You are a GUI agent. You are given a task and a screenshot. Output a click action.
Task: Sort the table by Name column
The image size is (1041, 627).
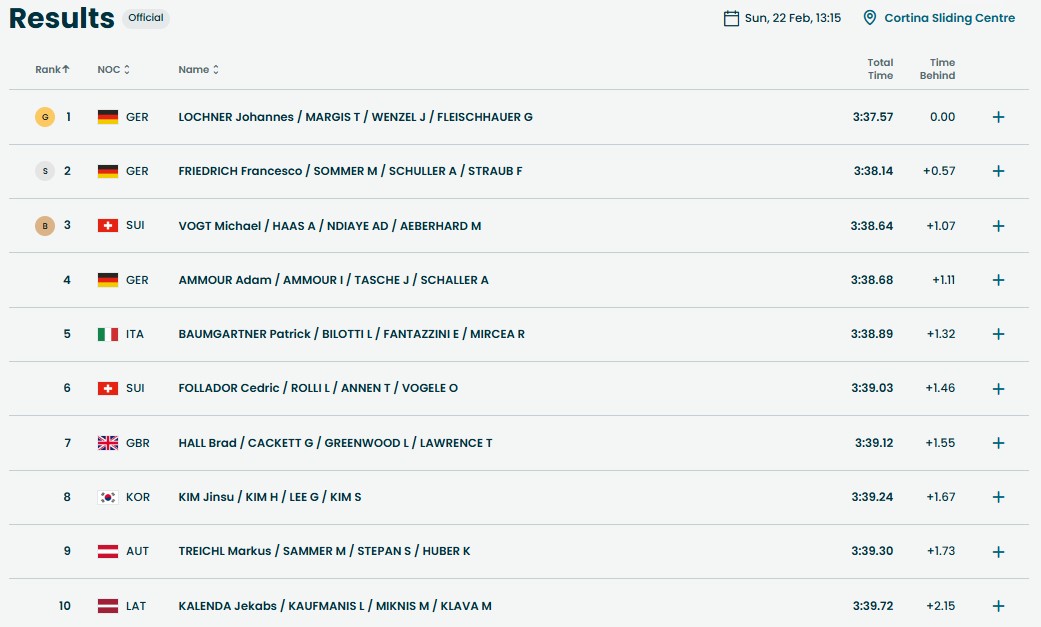click(198, 70)
